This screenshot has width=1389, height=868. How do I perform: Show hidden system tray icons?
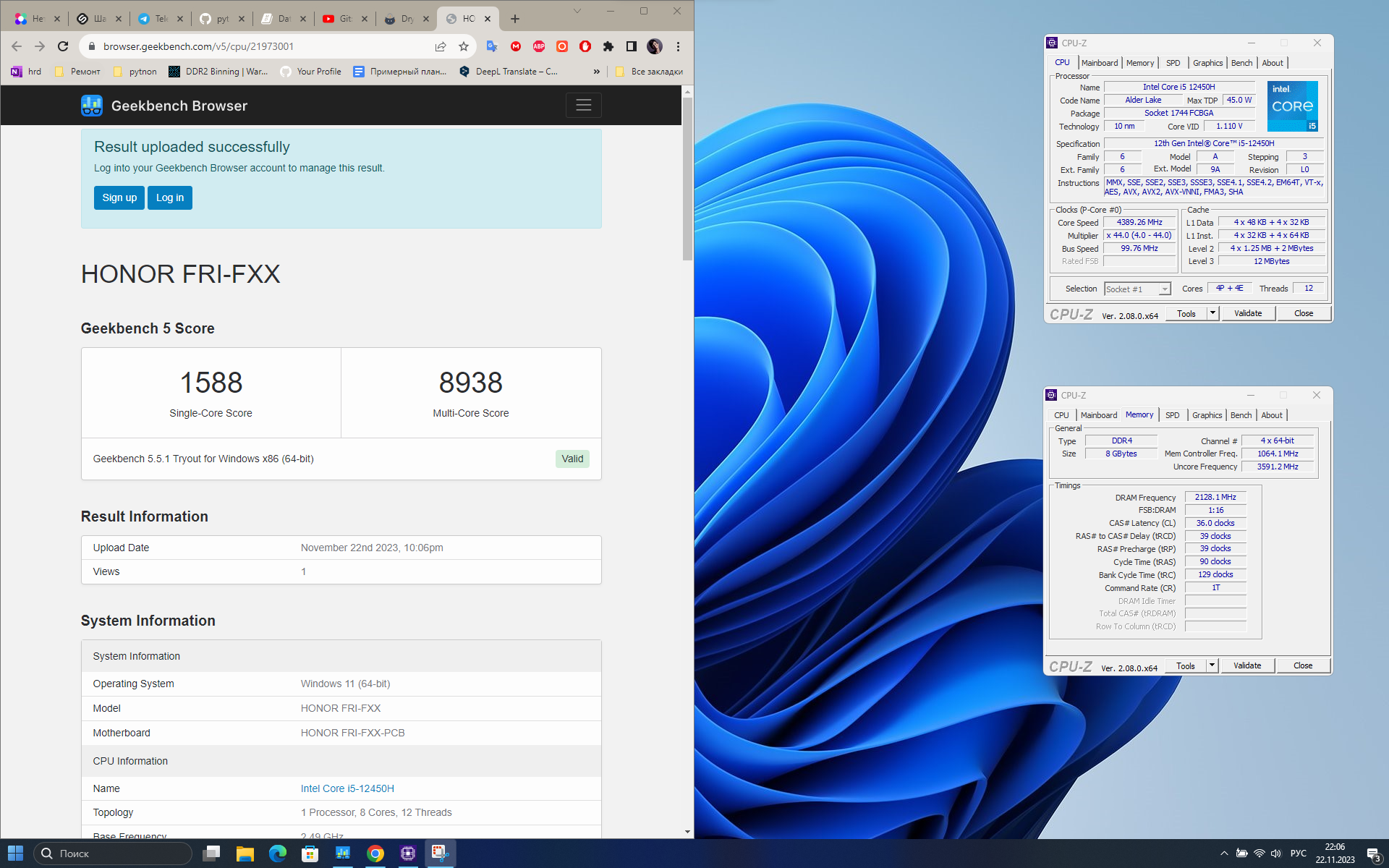click(x=1224, y=854)
